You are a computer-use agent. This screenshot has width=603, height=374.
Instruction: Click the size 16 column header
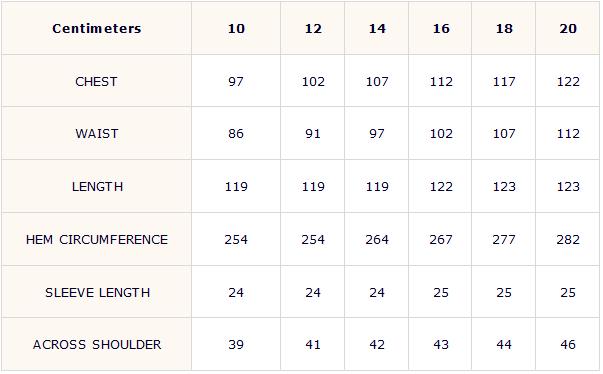(x=441, y=28)
